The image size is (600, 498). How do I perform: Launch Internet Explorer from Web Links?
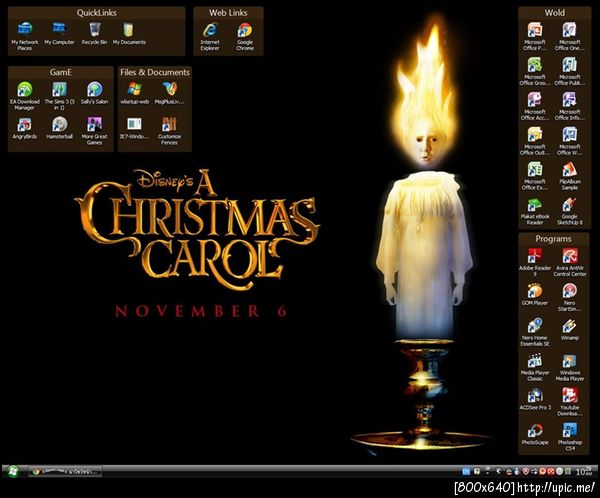click(x=210, y=36)
